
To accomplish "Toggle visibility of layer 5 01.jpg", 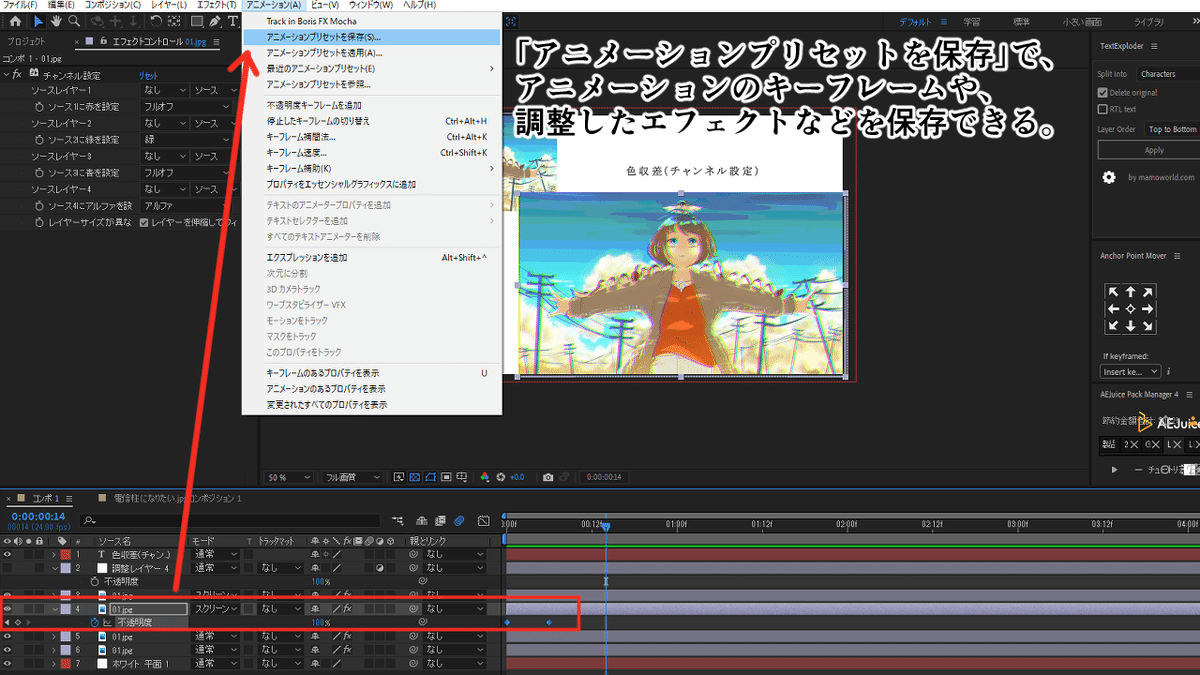I will [x=8, y=636].
